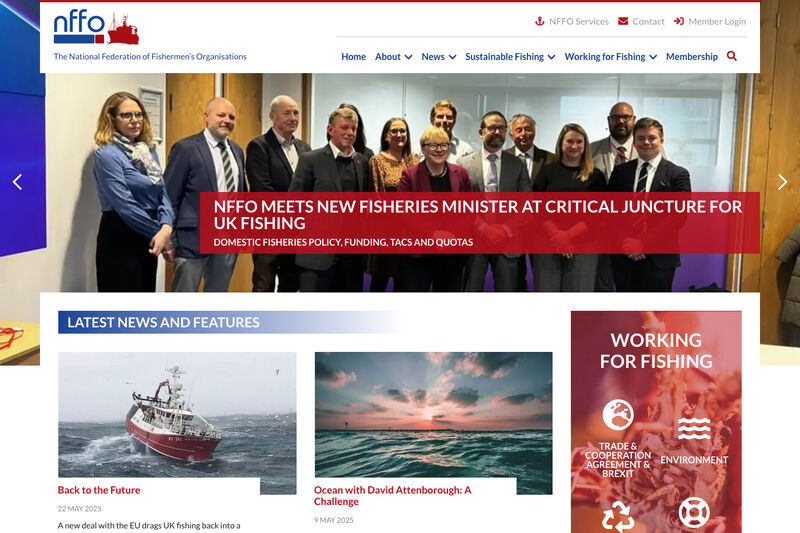Expand the About dropdown menu
Viewport: 800px width, 533px height.
tap(393, 57)
